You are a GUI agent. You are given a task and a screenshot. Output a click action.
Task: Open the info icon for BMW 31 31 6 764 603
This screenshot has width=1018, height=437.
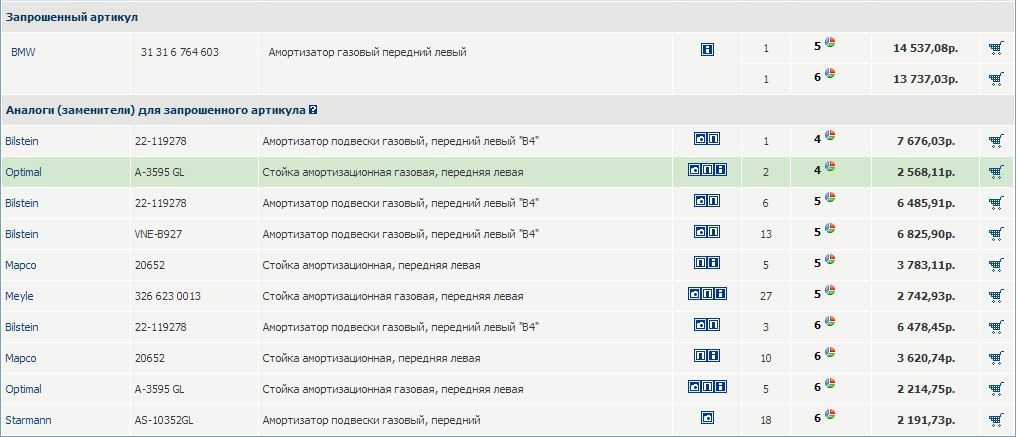tap(708, 49)
